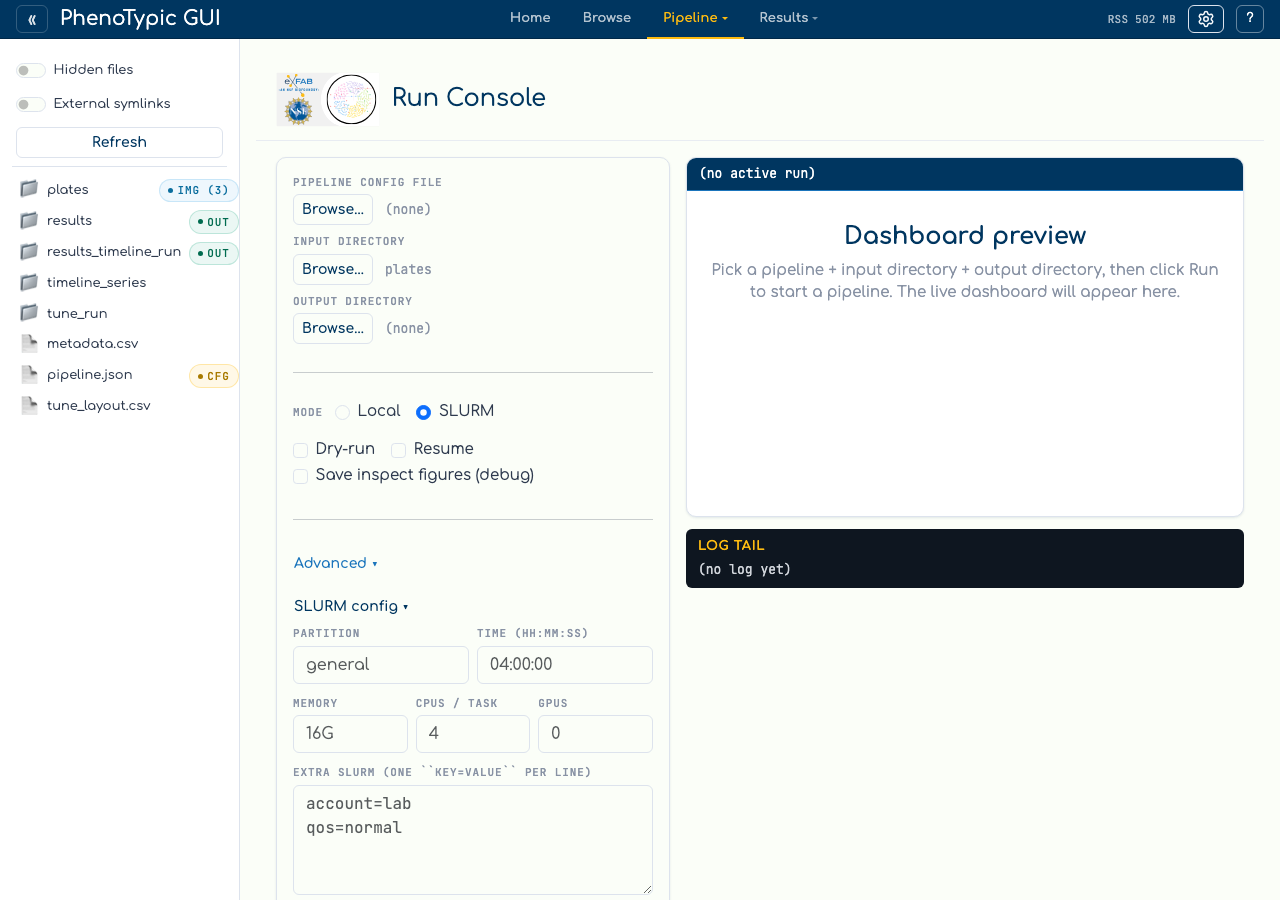This screenshot has height=900, width=1280.
Task: Toggle the Hidden files switch
Action: (31, 70)
